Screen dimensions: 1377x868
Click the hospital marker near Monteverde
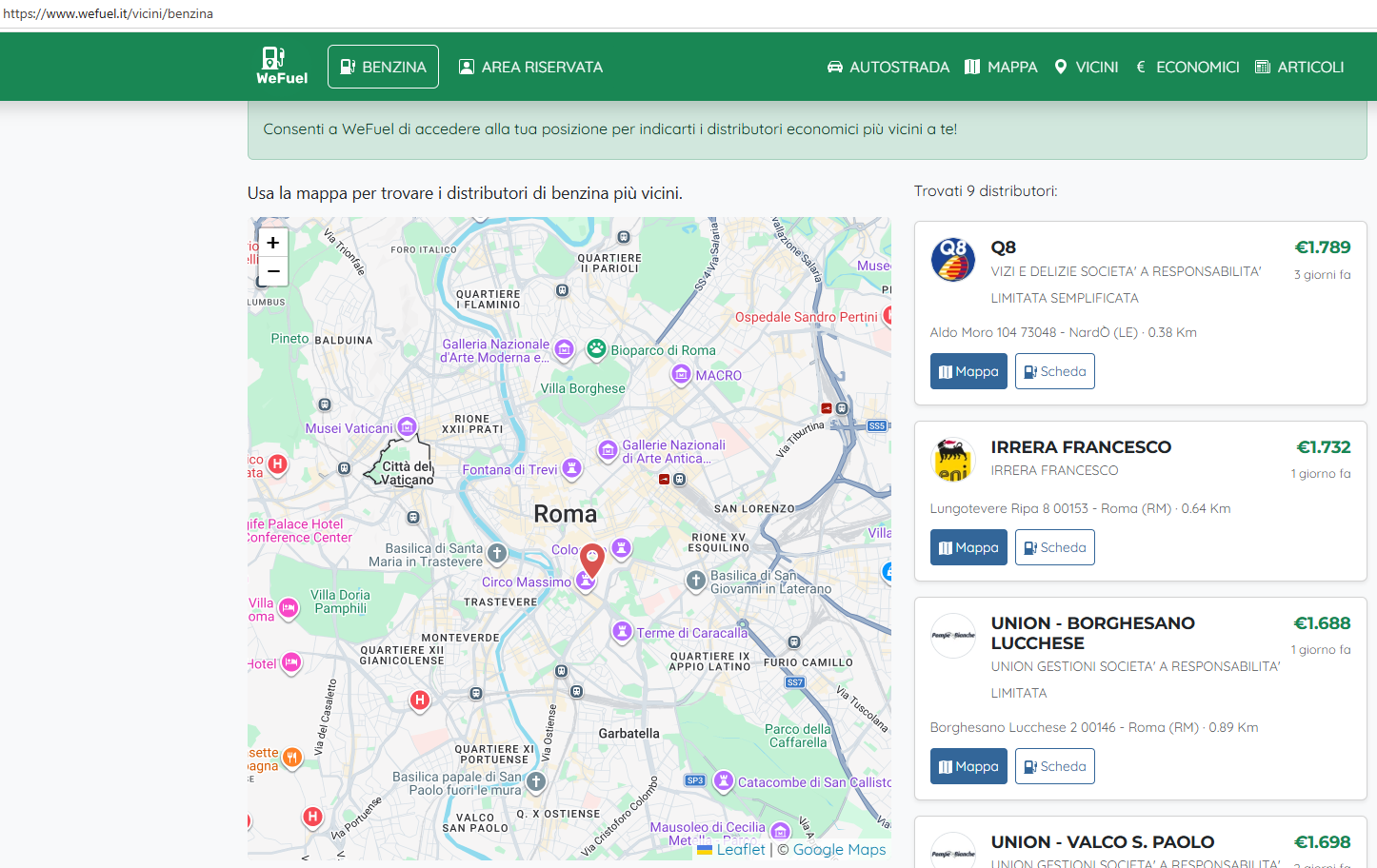(x=419, y=700)
